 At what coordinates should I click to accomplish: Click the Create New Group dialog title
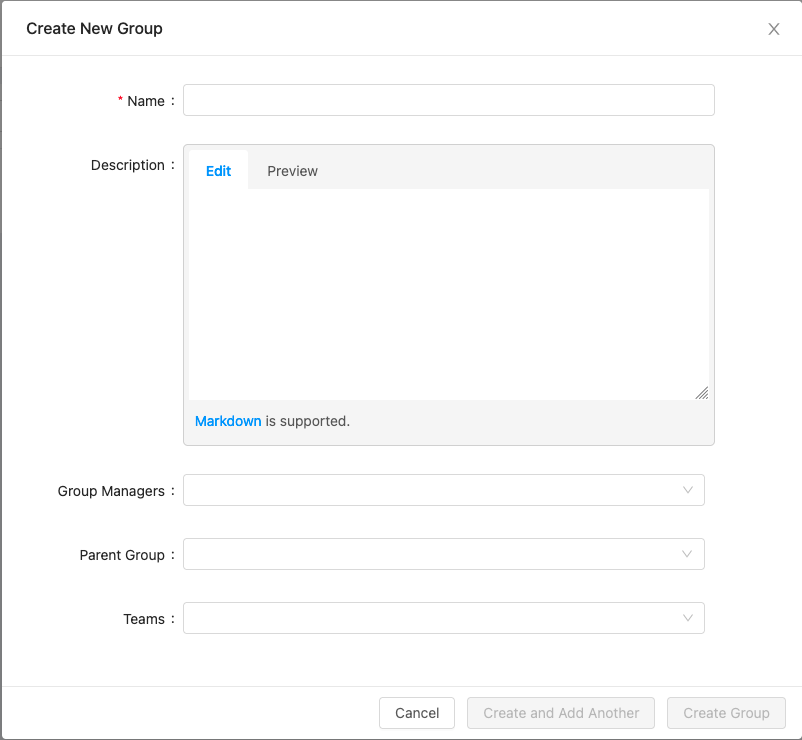point(94,28)
